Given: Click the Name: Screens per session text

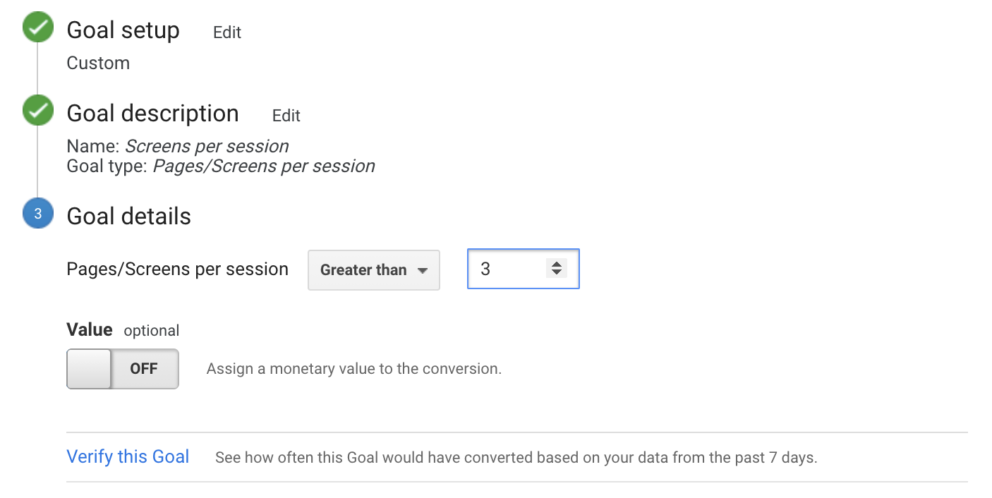Looking at the screenshot, I should click(x=178, y=146).
